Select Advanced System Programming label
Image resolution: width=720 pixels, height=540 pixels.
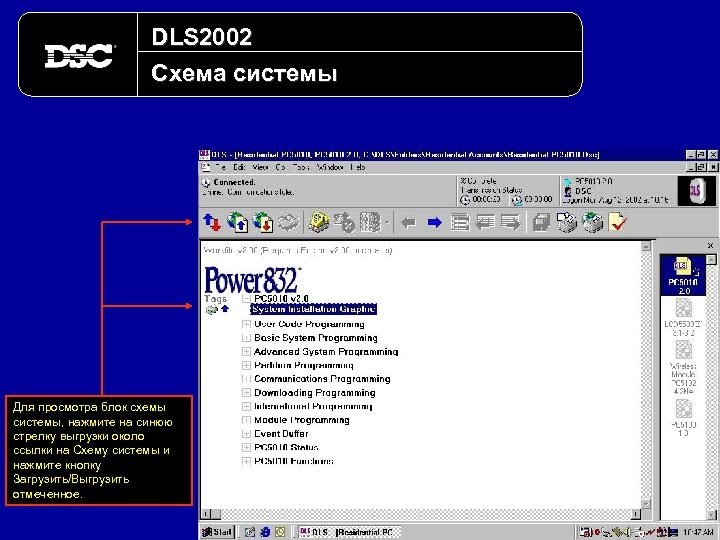326,352
